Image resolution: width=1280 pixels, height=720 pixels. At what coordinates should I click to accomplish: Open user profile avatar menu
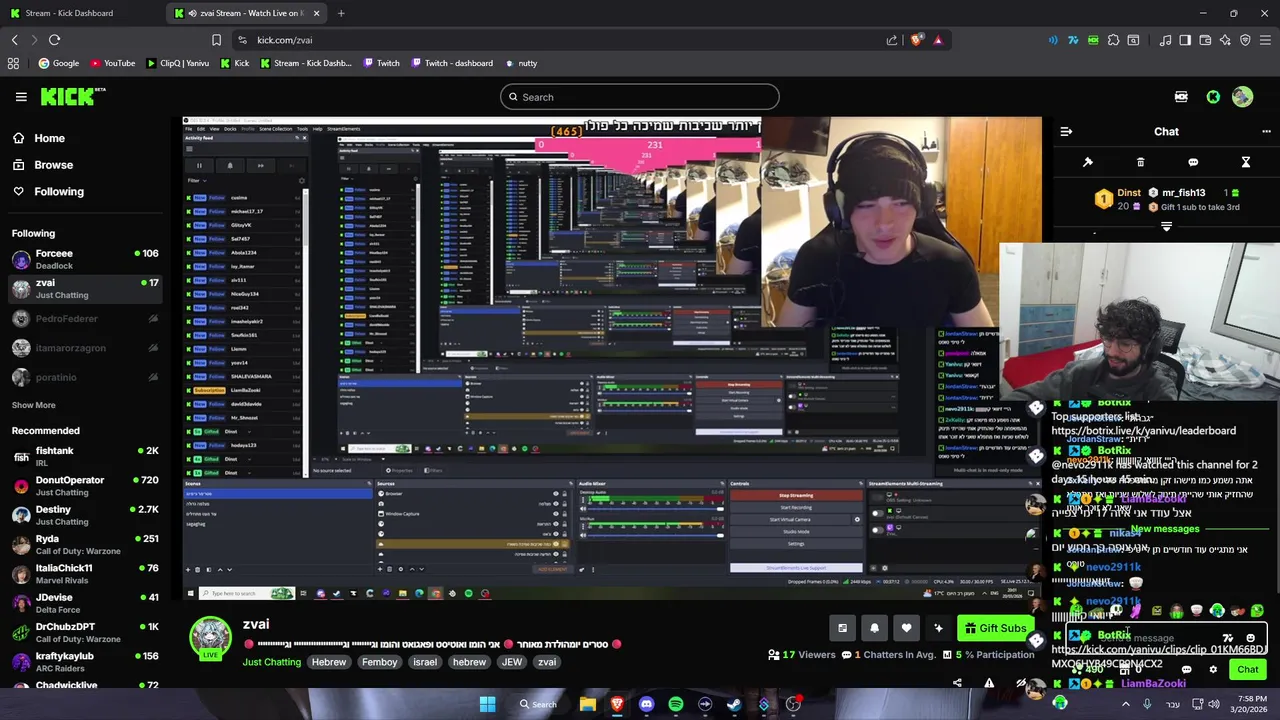pos(1243,97)
